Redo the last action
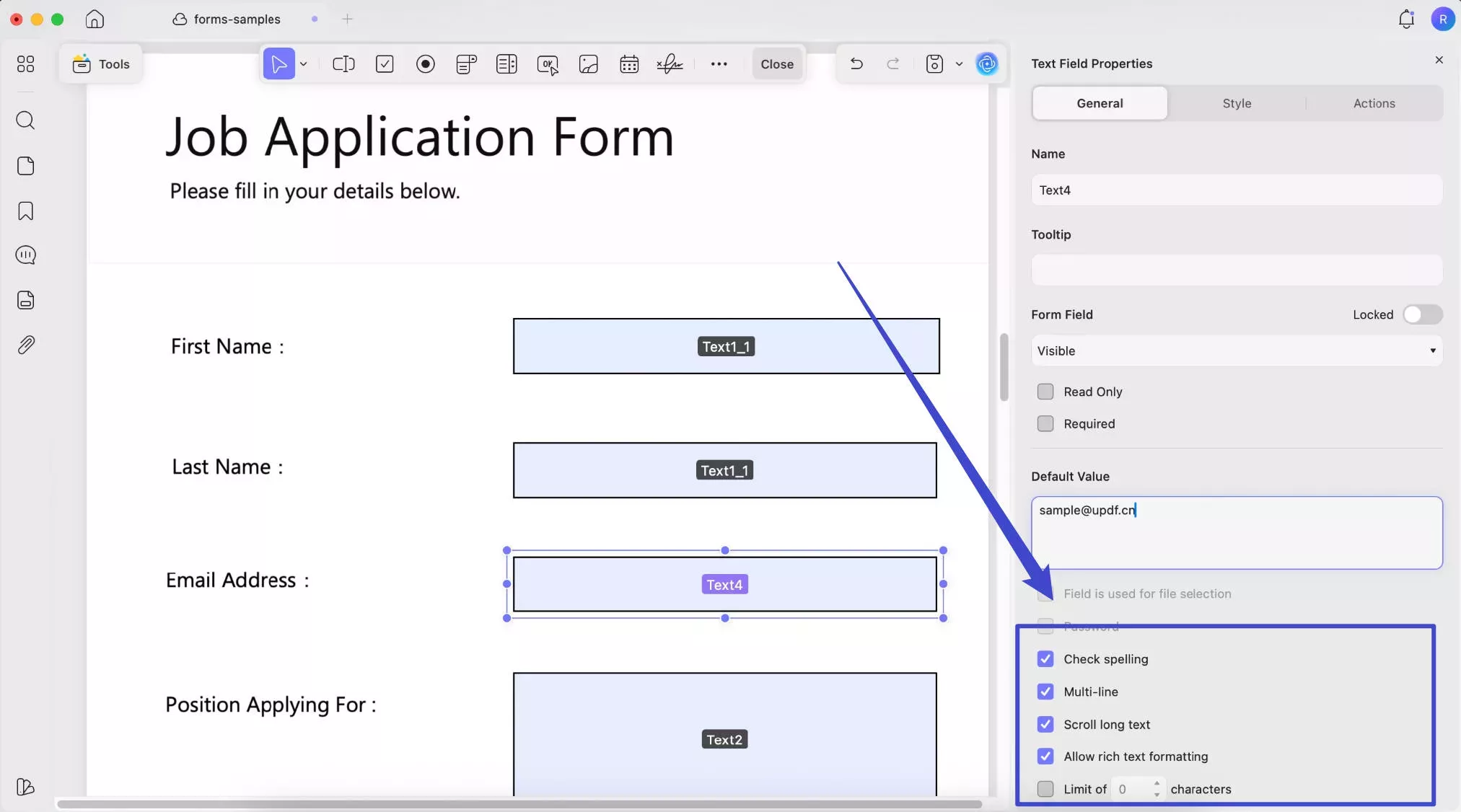 893,63
